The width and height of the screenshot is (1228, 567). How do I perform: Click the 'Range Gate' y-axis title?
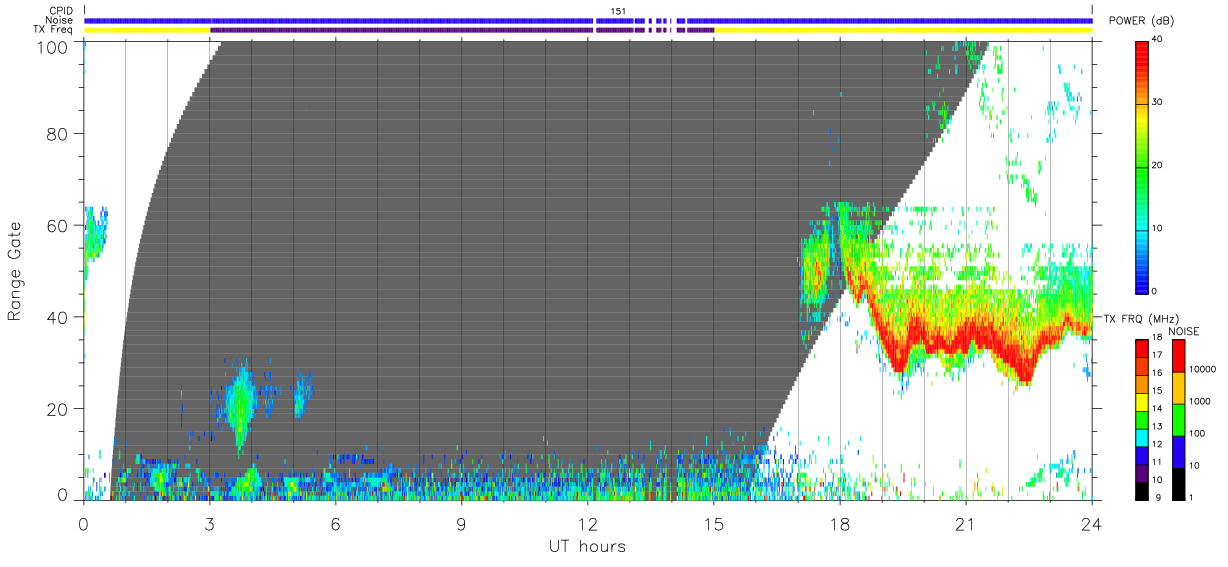pos(15,271)
